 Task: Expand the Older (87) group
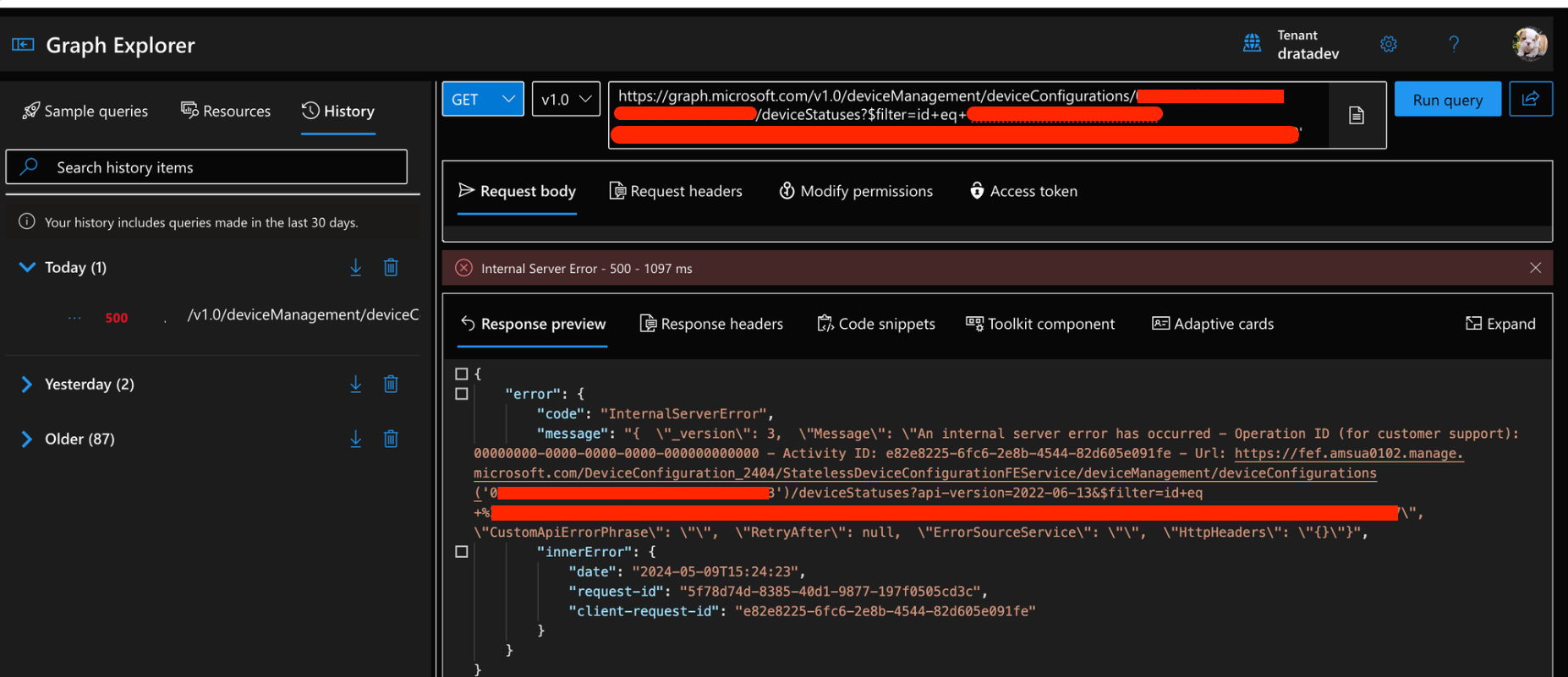click(26, 440)
